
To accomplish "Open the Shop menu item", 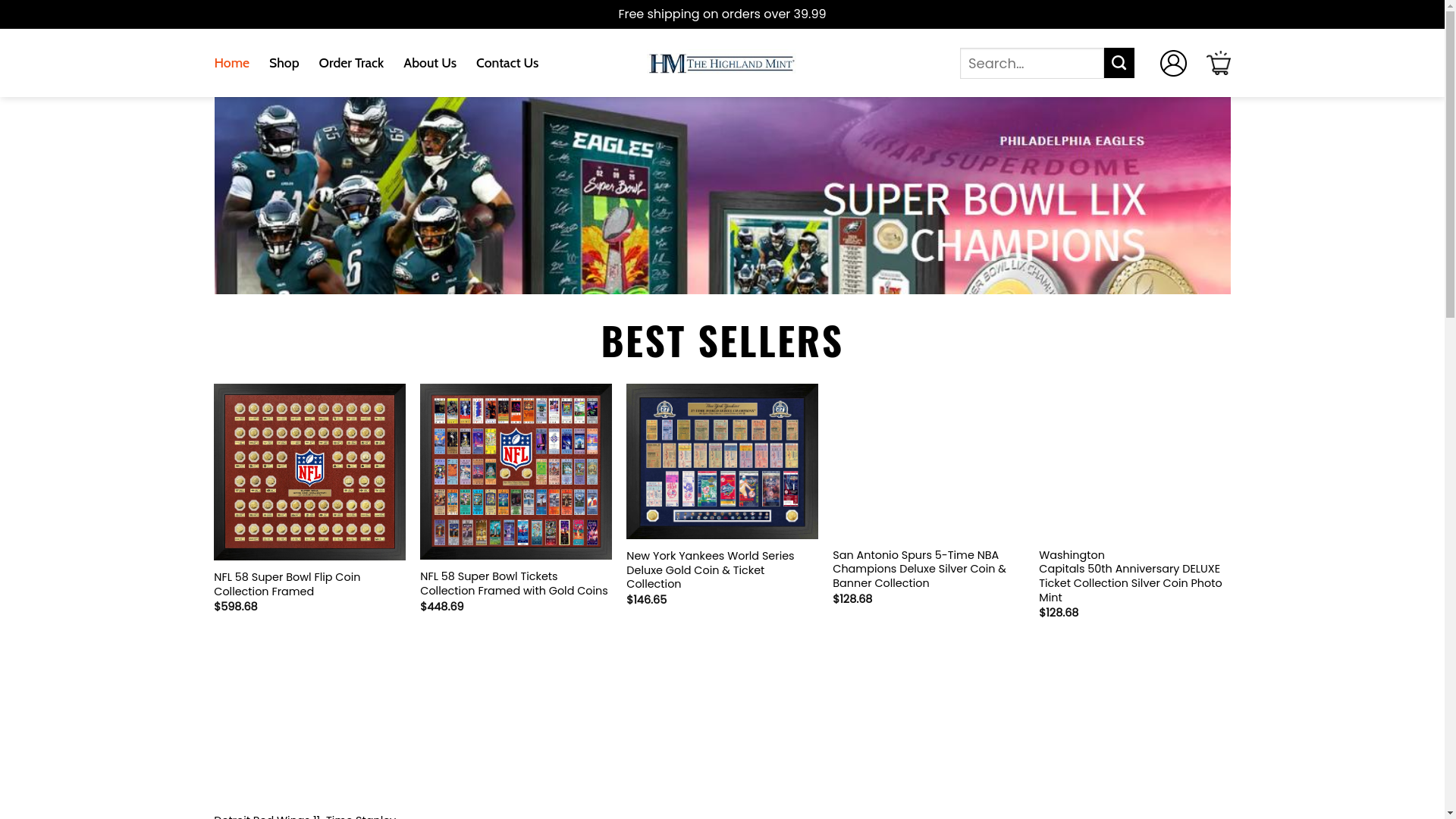I will 284,63.
